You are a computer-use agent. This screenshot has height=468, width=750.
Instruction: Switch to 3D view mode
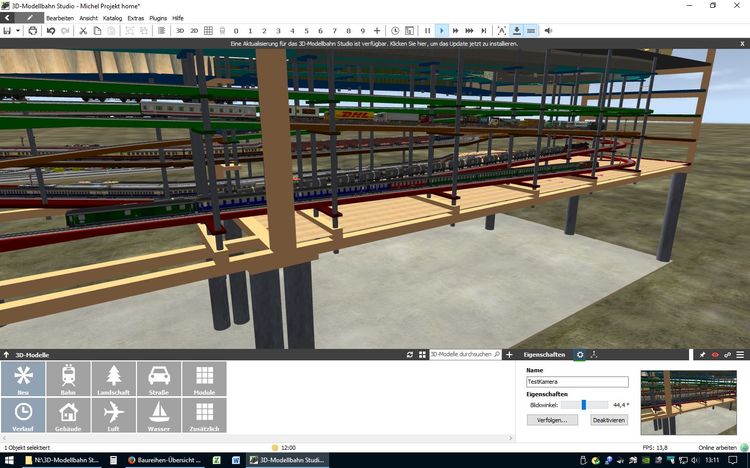[x=180, y=31]
